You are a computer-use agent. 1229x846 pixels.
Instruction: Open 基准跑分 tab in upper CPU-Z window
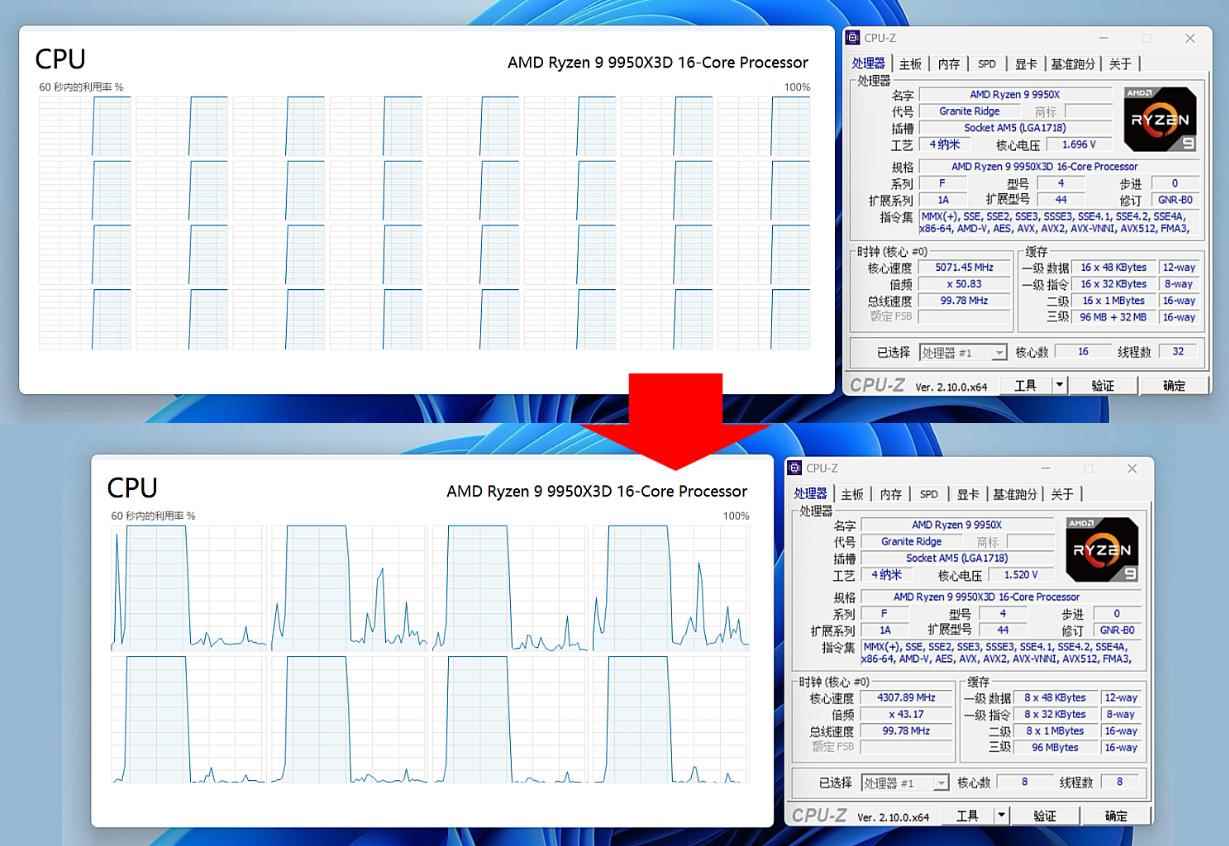click(x=1072, y=64)
